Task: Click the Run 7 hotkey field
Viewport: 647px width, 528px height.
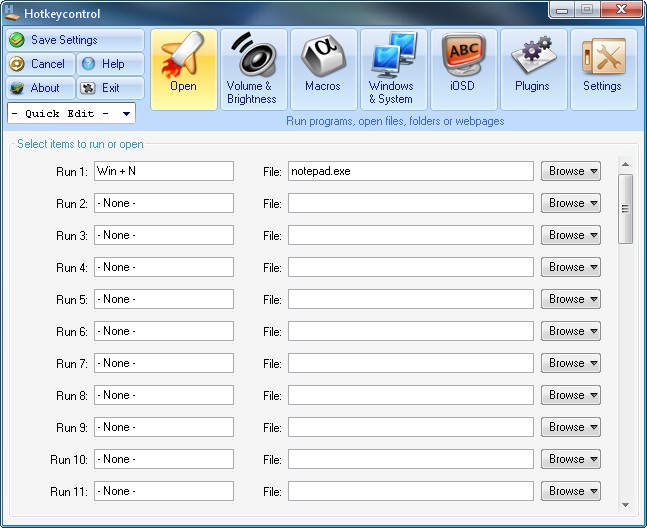Action: 163,363
